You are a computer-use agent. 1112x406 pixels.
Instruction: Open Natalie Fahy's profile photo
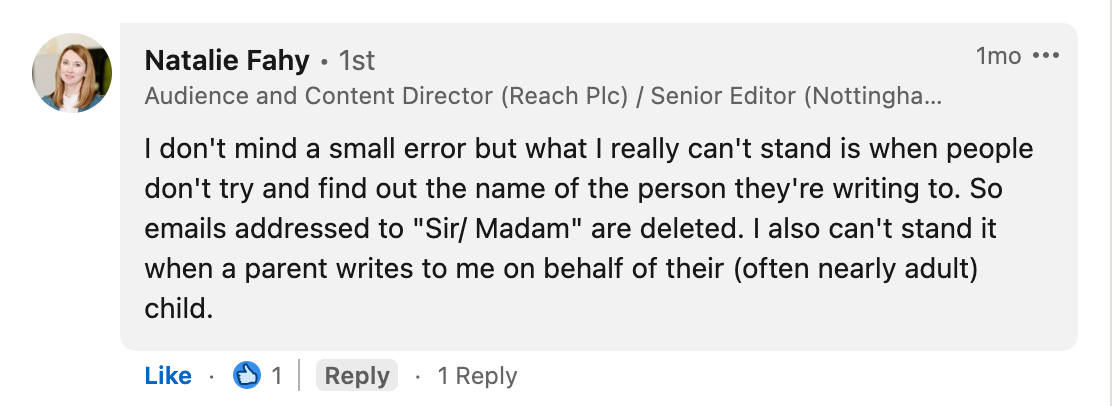point(72,73)
